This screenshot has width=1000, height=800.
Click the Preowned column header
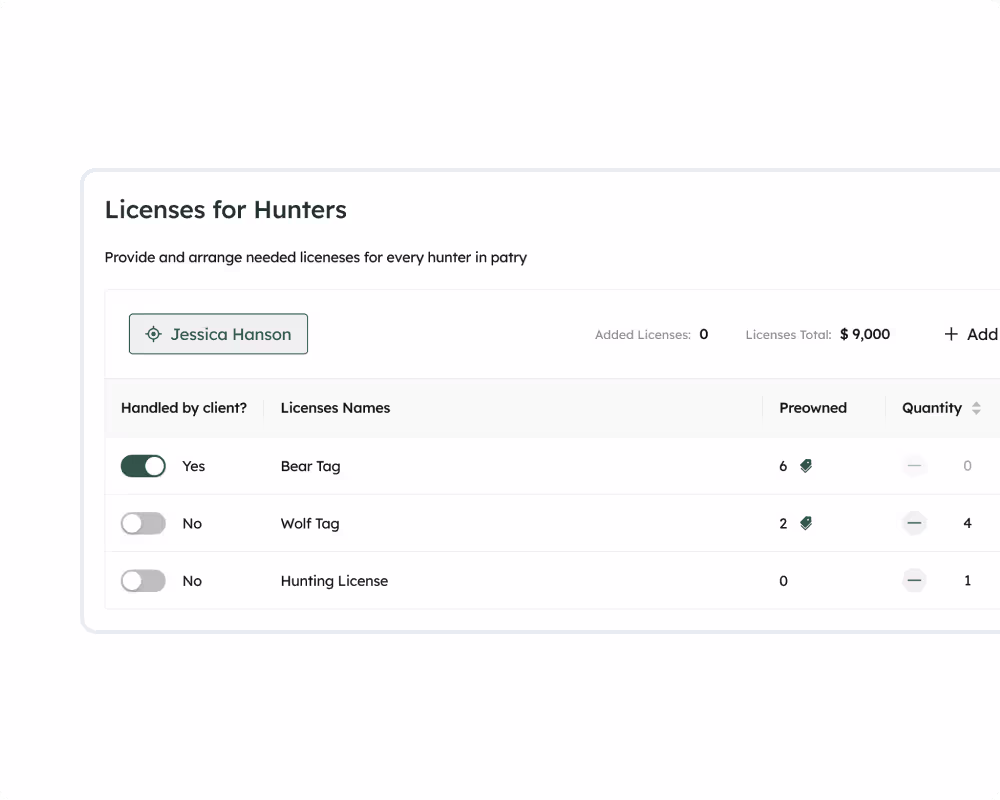tap(812, 408)
